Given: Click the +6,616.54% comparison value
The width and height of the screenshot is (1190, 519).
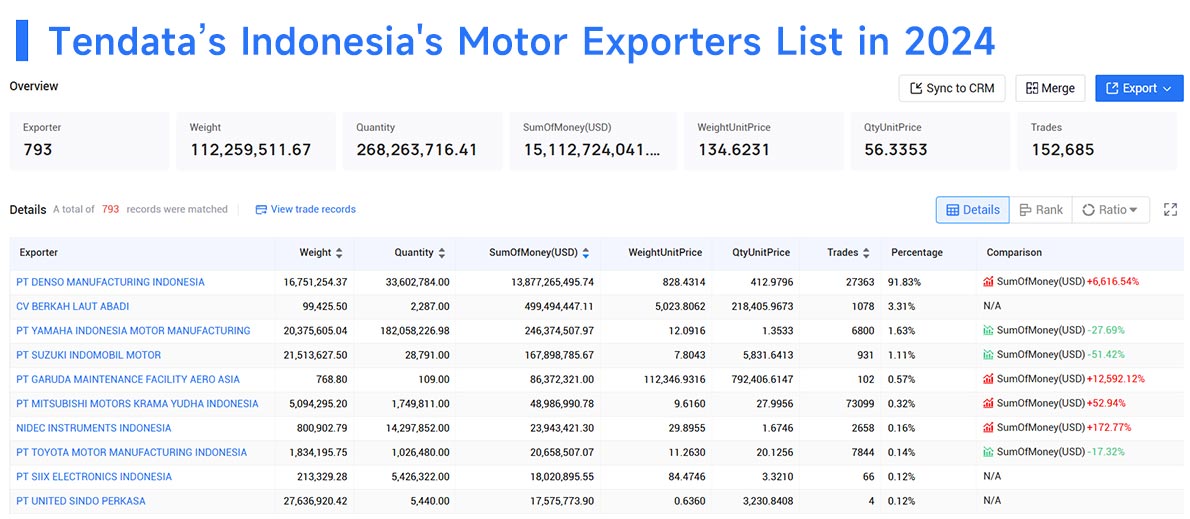Looking at the screenshot, I should 1112,282.
